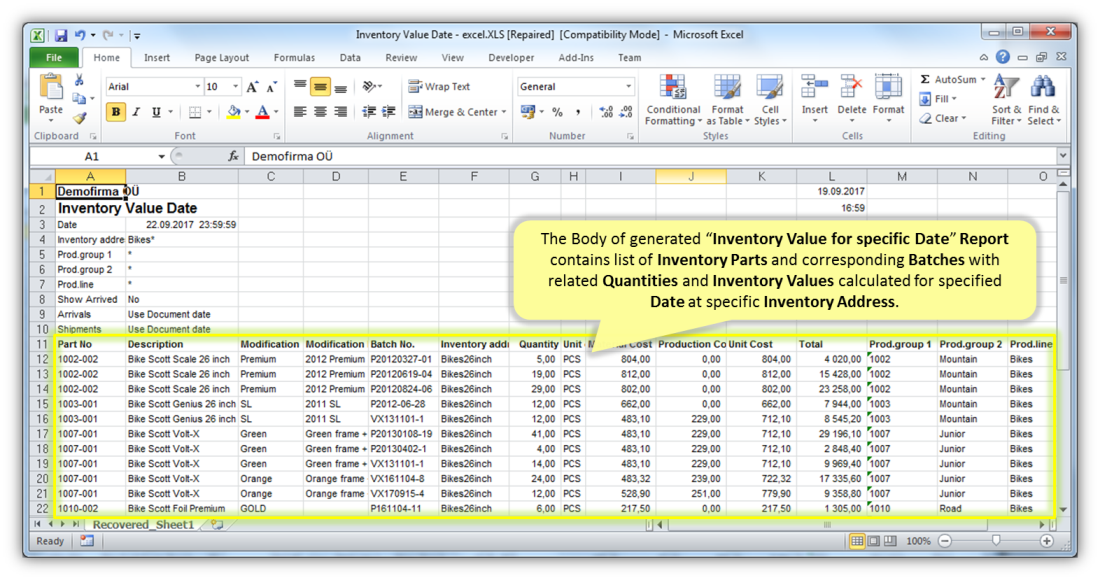Toggle Italic formatting
Image resolution: width=1100 pixels, height=580 pixels.
tap(136, 112)
